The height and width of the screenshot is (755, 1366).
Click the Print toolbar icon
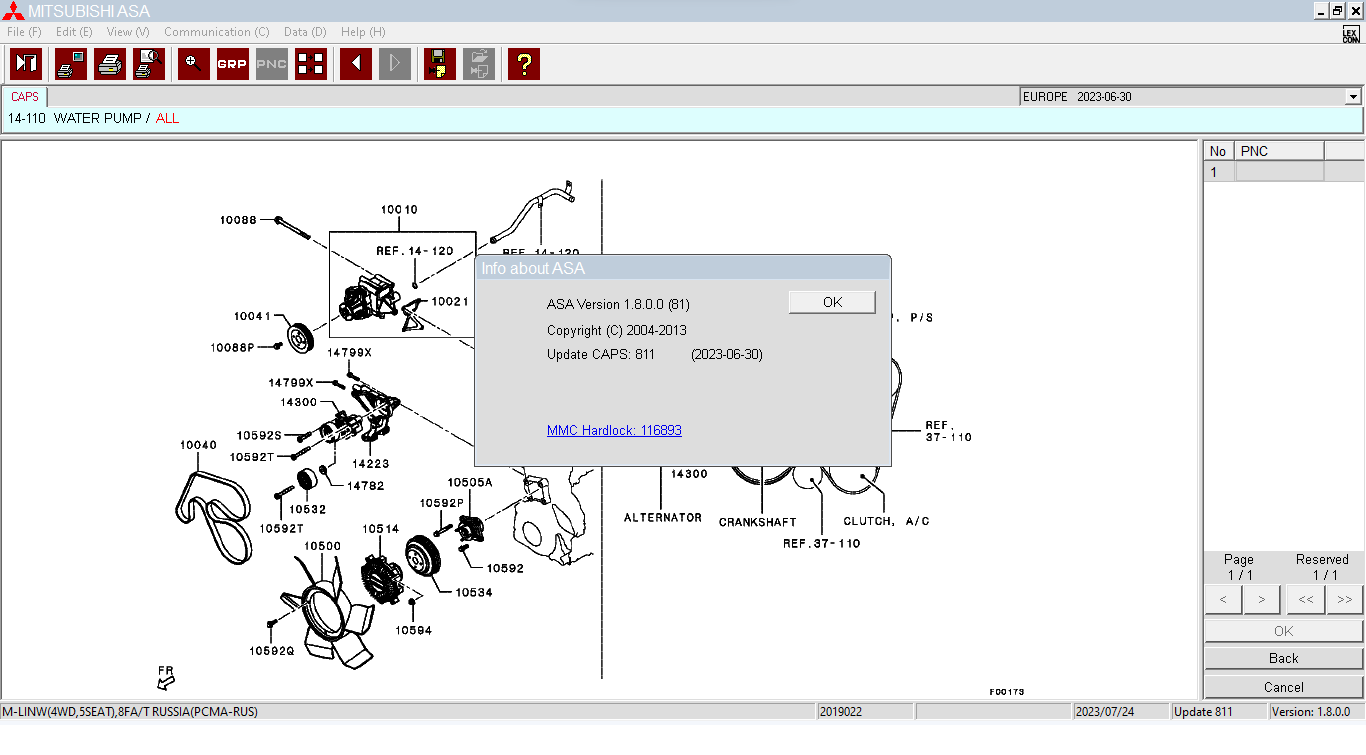click(110, 64)
